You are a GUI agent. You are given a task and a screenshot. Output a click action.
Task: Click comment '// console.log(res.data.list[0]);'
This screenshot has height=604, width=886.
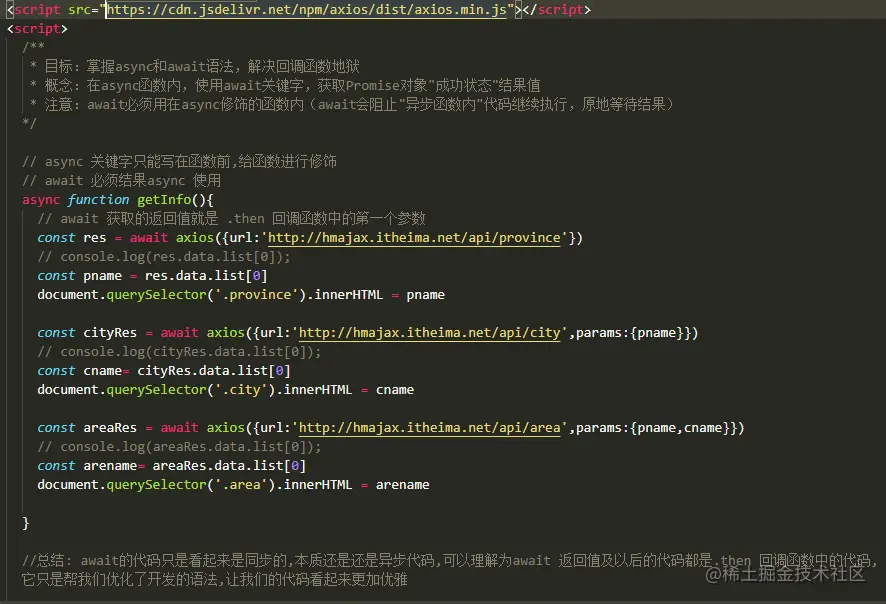pyautogui.click(x=164, y=257)
